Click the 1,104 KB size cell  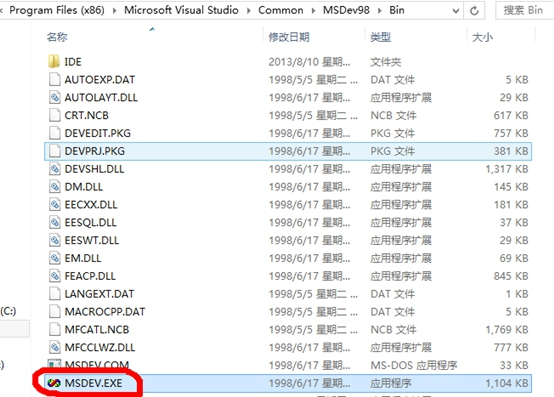click(x=507, y=383)
